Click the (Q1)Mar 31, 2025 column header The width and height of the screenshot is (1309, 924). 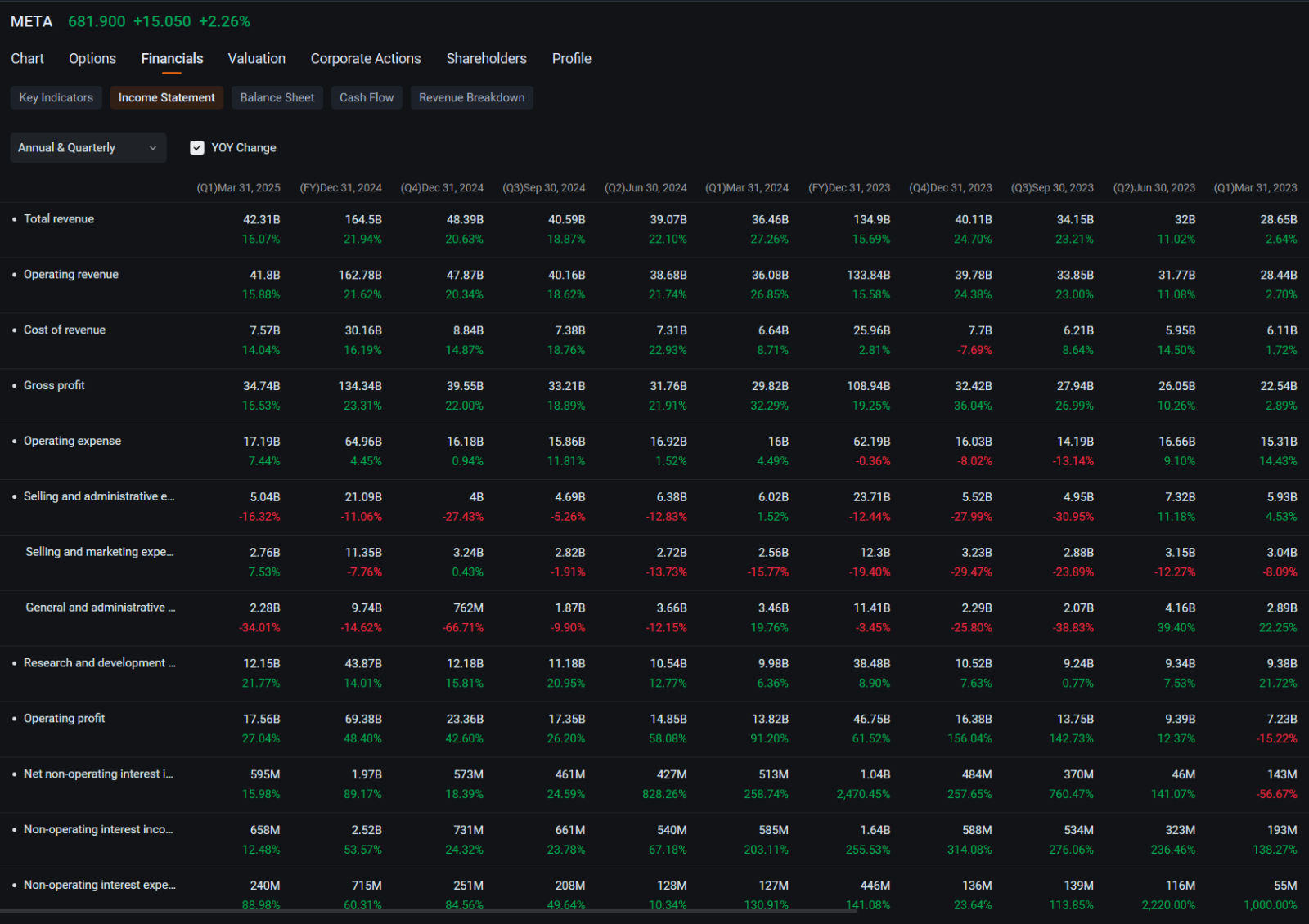point(238,188)
